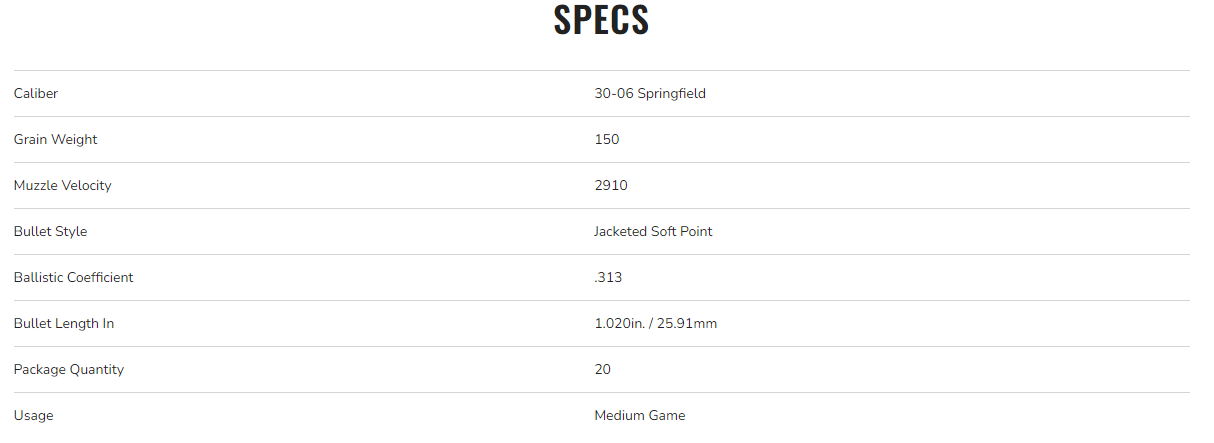Select the Ballistic Coefficient label
The image size is (1214, 443).
pyautogui.click(x=74, y=277)
